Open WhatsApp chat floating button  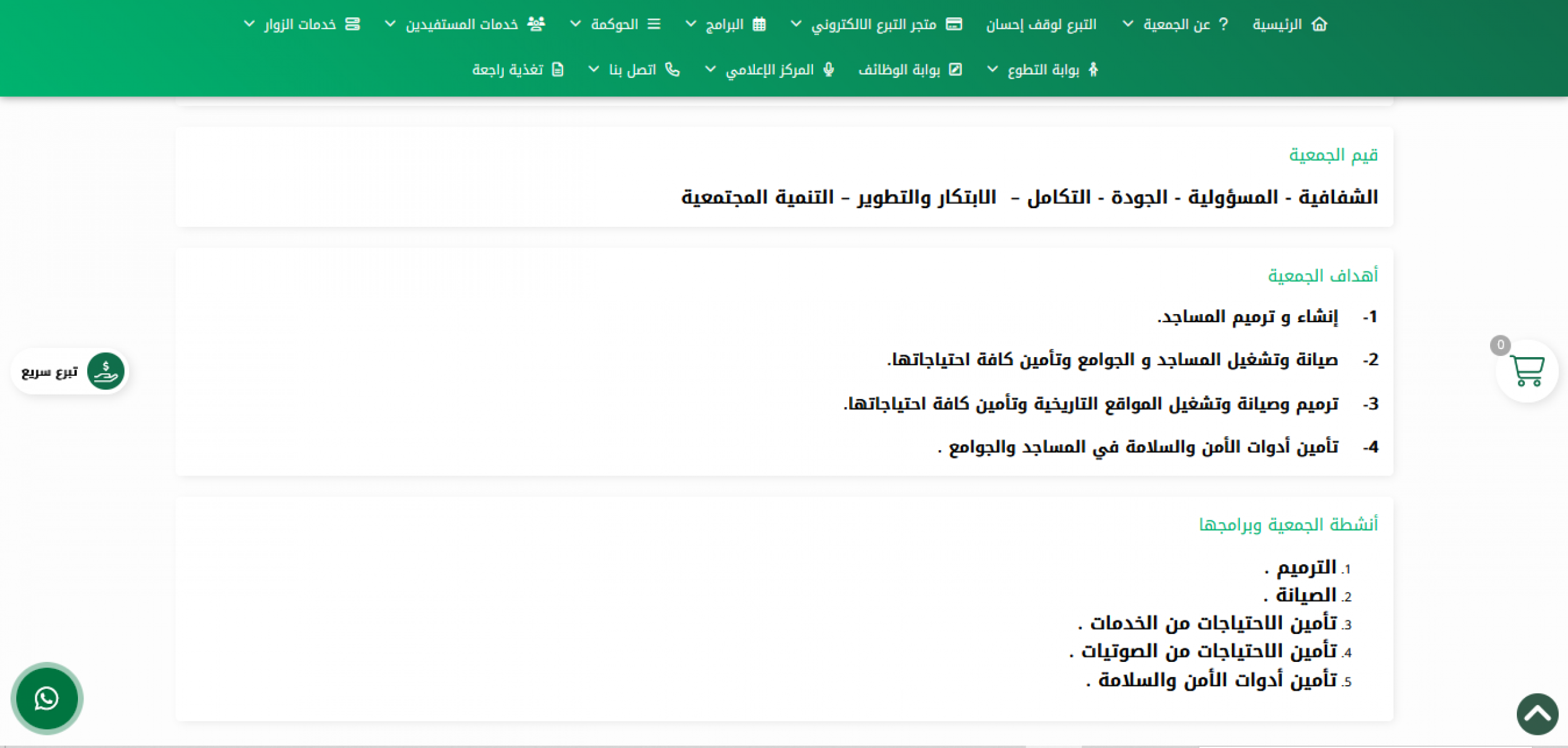[x=47, y=698]
